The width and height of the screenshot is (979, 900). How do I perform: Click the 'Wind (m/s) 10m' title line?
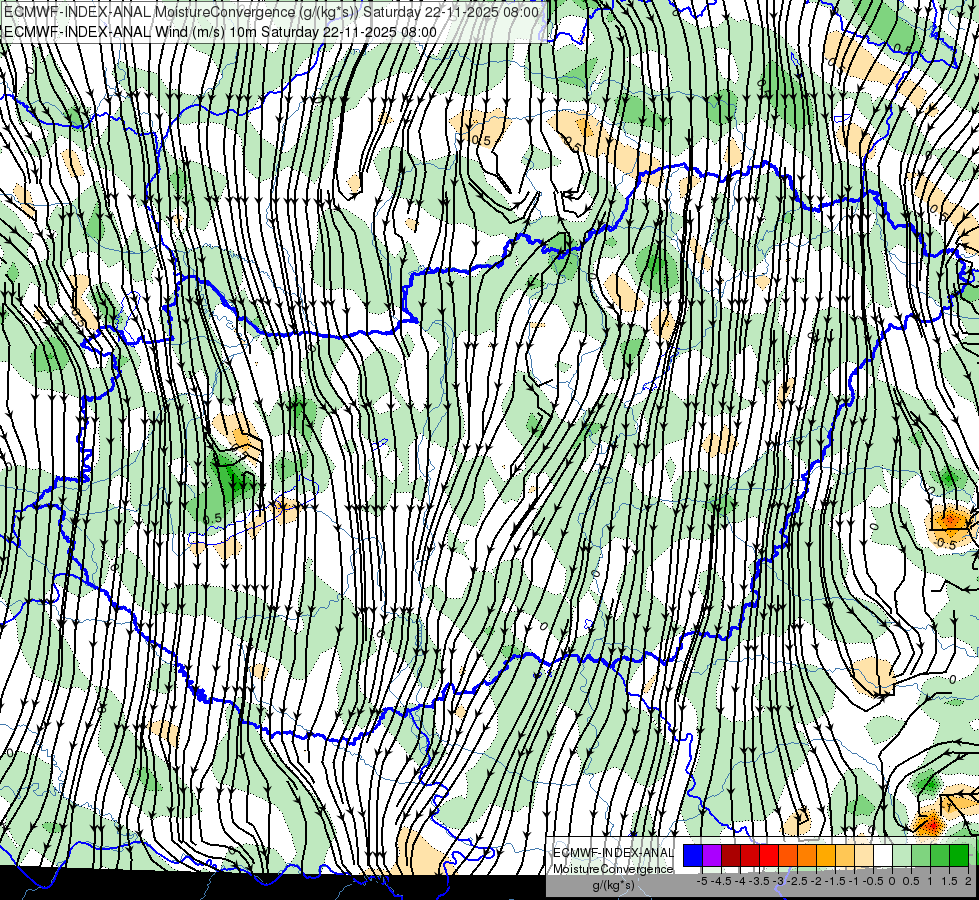click(220, 31)
